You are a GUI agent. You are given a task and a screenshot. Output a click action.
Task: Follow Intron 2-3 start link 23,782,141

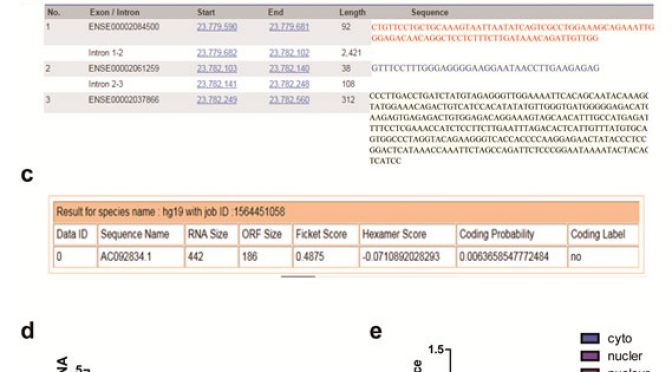(217, 84)
